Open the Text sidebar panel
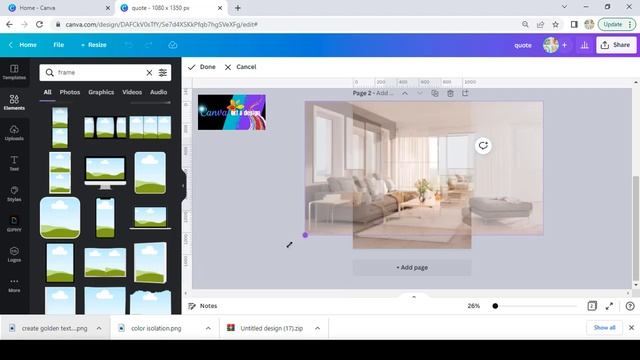 tap(14, 163)
